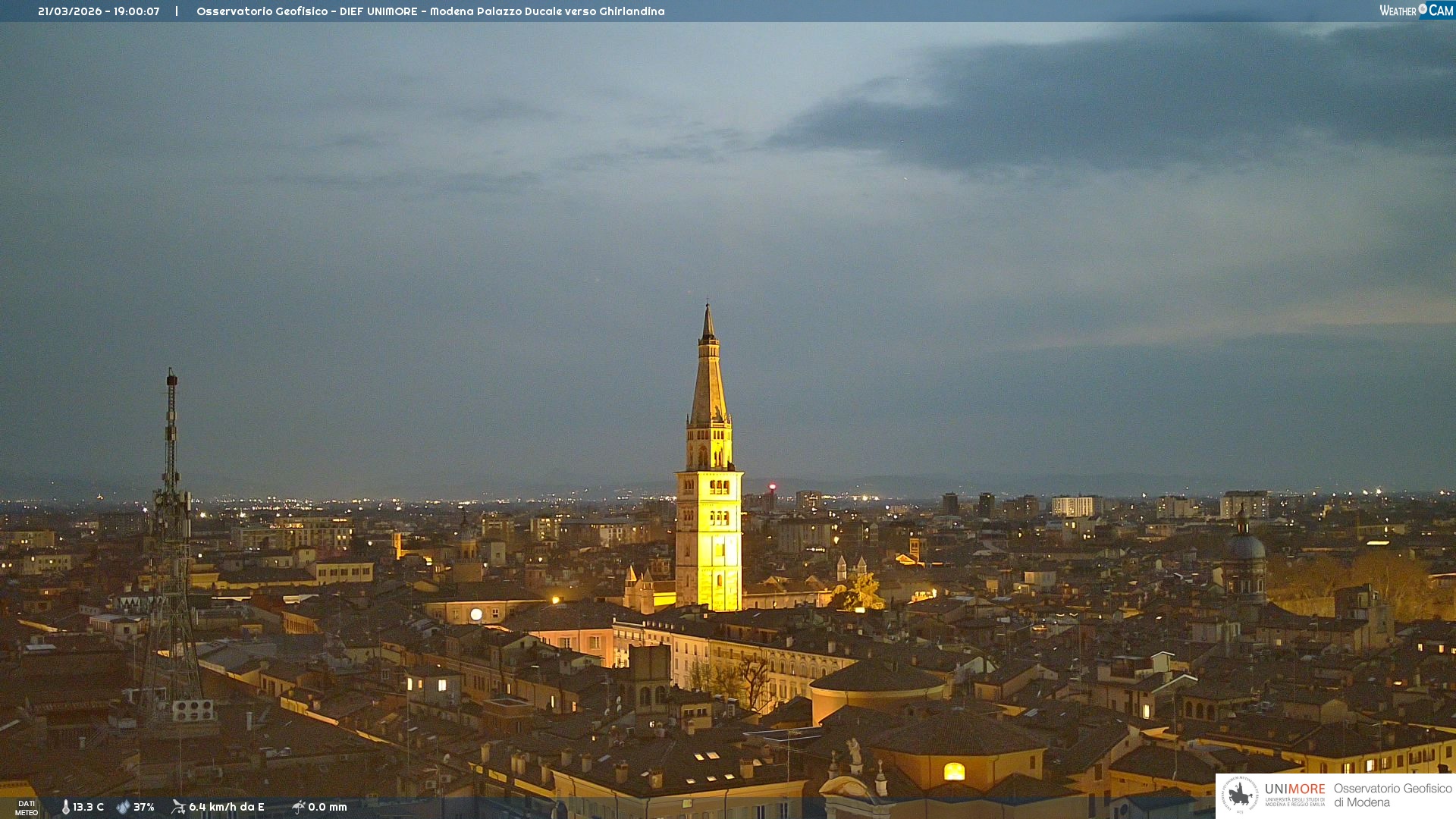
Task: Click the 13.3 C temperature reading
Action: [x=88, y=808]
